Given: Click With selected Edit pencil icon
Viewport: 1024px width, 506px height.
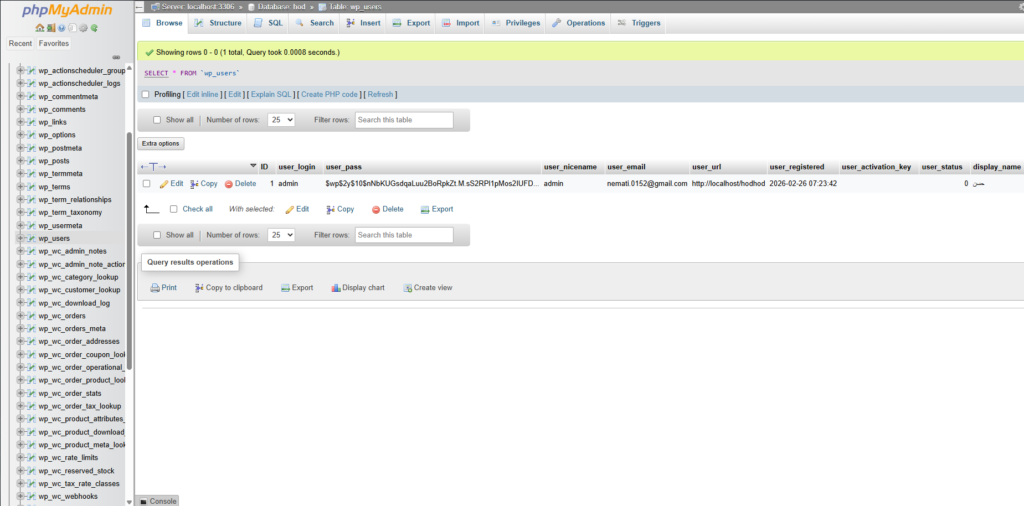Looking at the screenshot, I should (x=289, y=210).
